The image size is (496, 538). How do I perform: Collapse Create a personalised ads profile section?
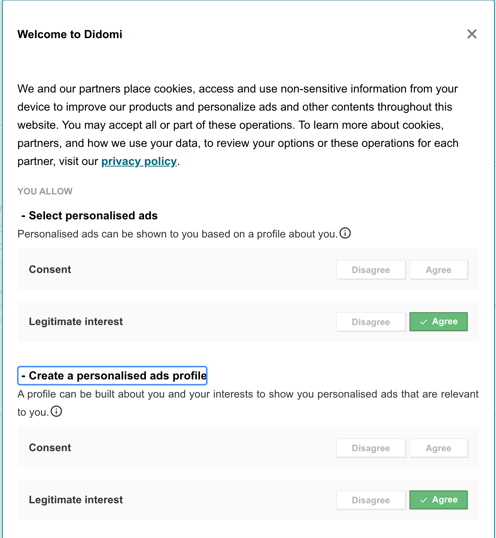[x=112, y=376]
